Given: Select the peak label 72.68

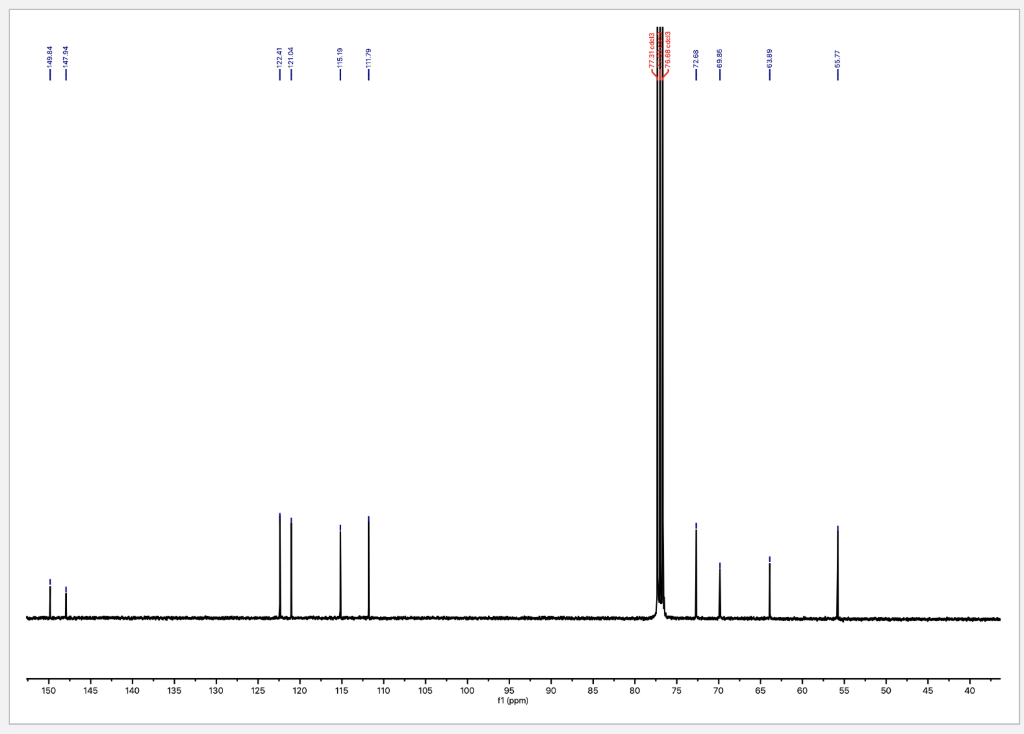Looking at the screenshot, I should point(696,59).
